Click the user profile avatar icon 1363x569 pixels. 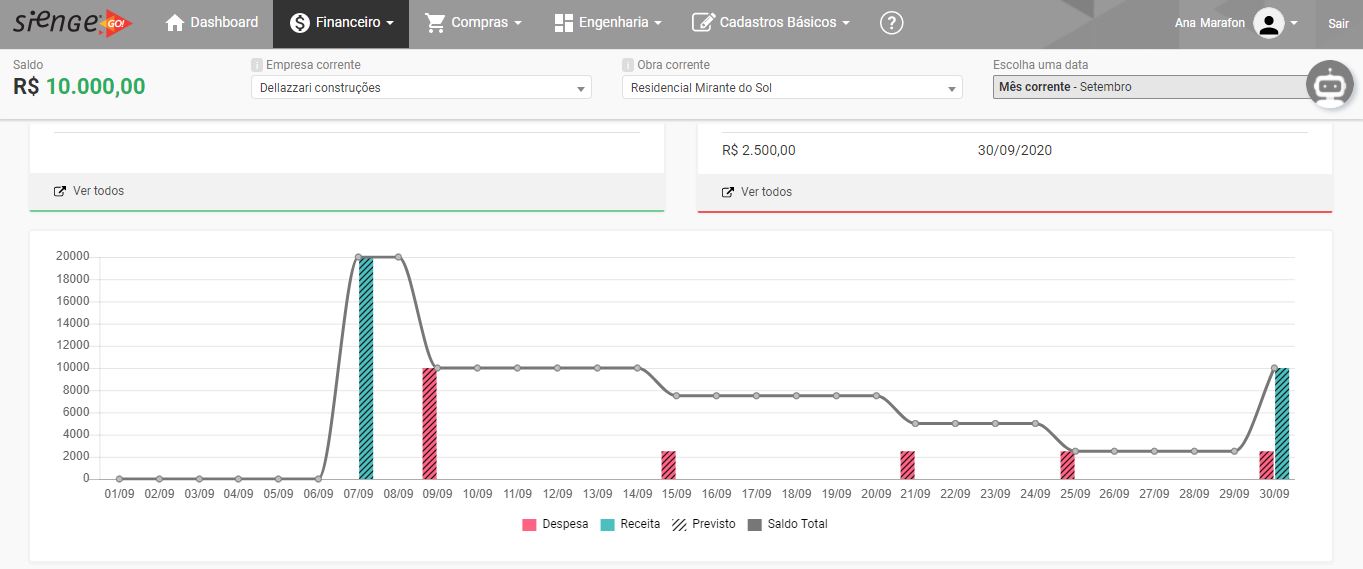(1268, 23)
